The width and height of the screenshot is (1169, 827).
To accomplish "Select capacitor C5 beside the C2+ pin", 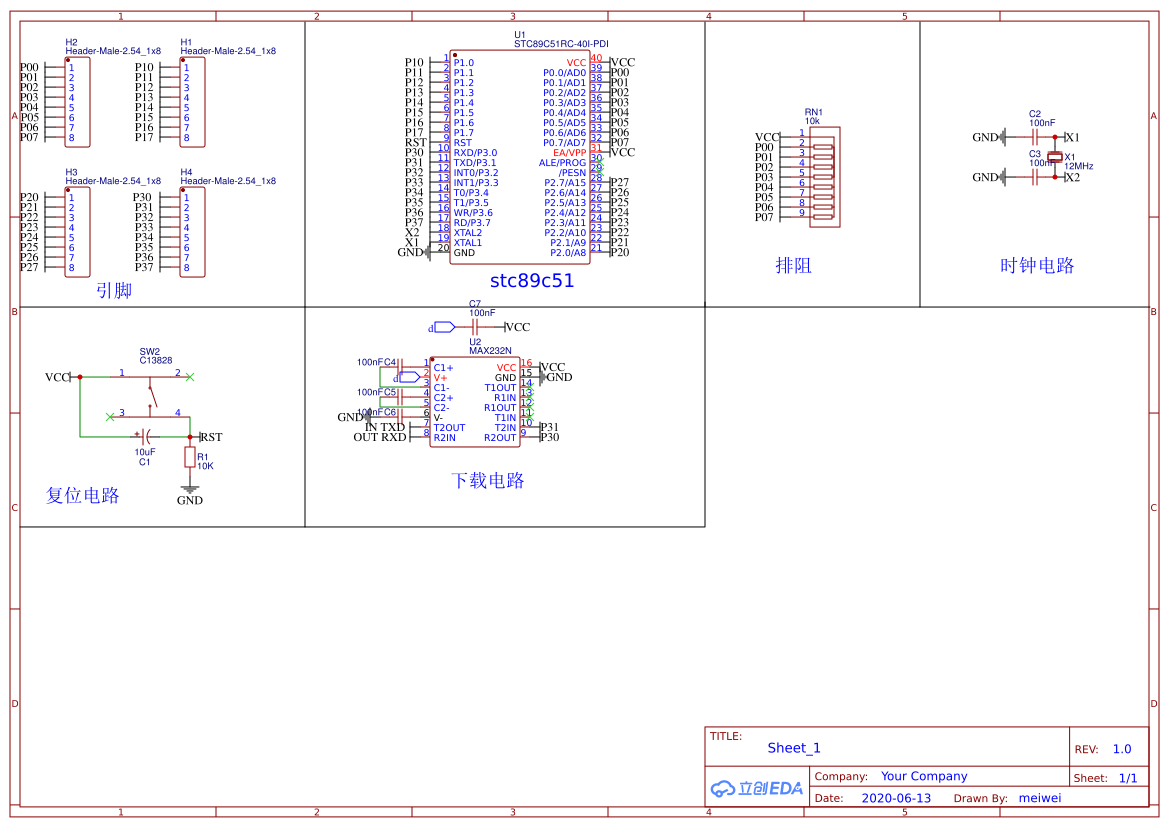I will (400, 397).
